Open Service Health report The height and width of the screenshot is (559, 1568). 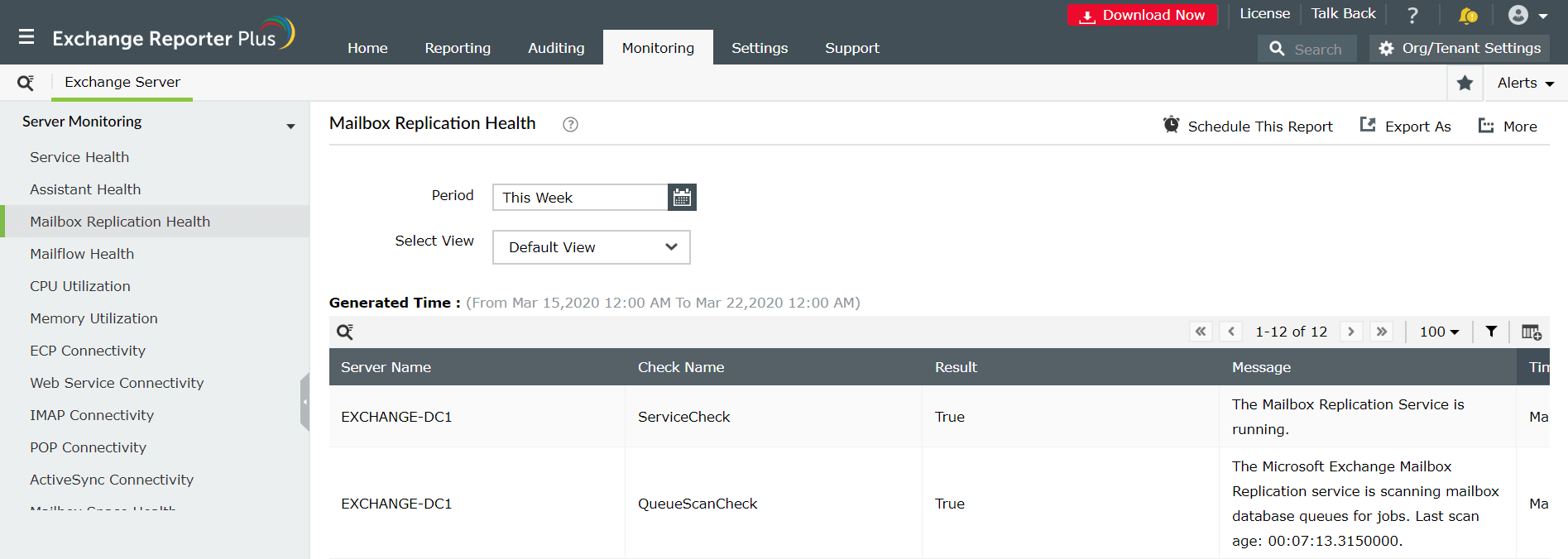pyautogui.click(x=79, y=157)
